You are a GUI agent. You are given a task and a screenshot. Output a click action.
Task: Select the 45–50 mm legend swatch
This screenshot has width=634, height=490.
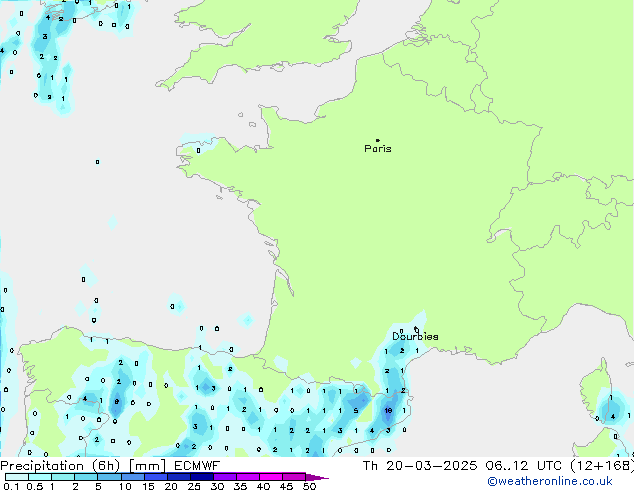pyautogui.click(x=294, y=477)
